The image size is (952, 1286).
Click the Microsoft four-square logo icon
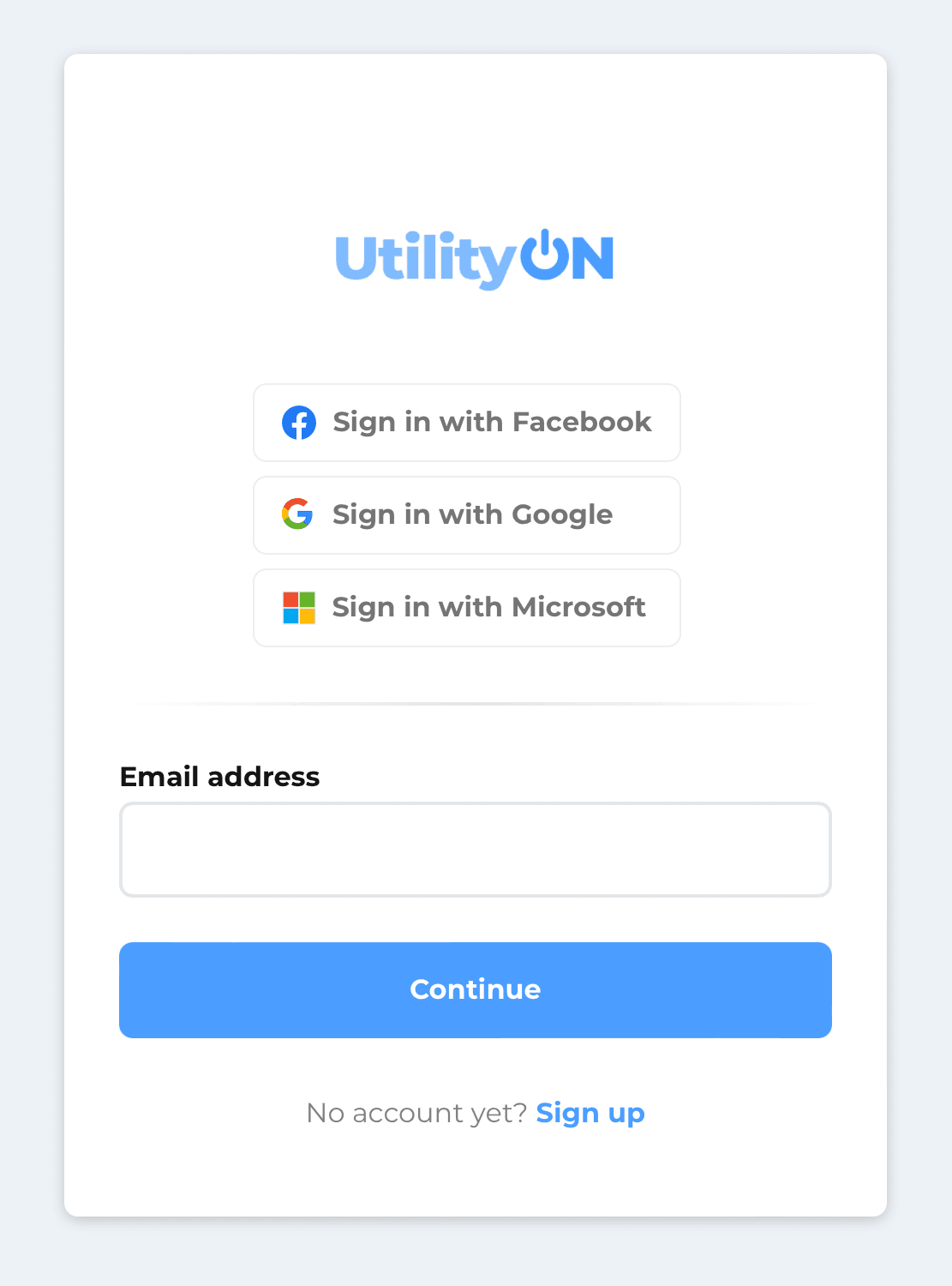coord(299,608)
